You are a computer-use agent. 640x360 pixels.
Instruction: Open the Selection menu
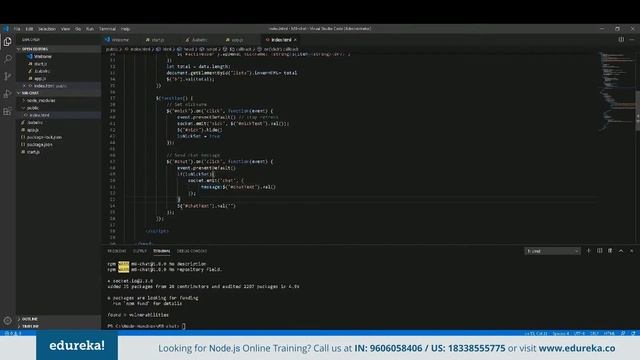(47, 29)
